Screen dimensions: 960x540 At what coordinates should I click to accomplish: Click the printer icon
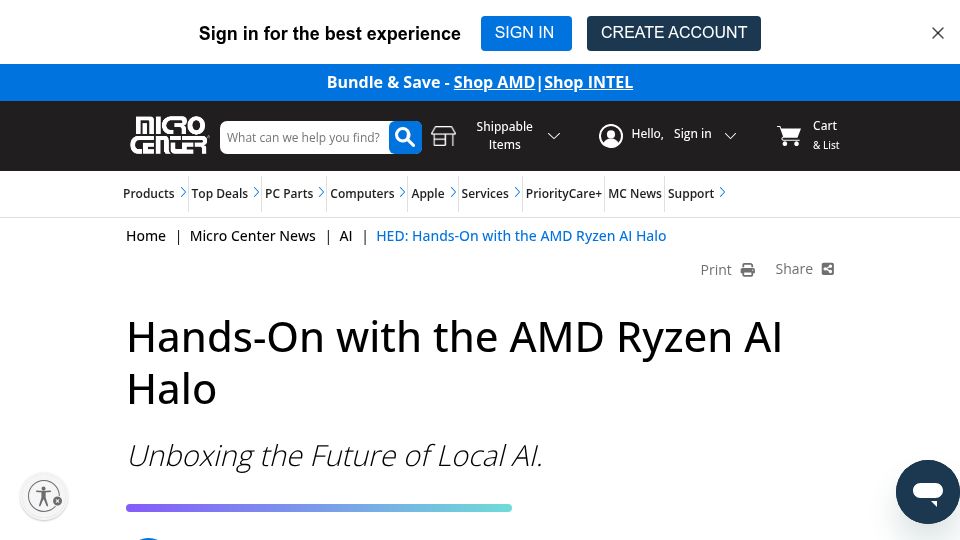(748, 270)
